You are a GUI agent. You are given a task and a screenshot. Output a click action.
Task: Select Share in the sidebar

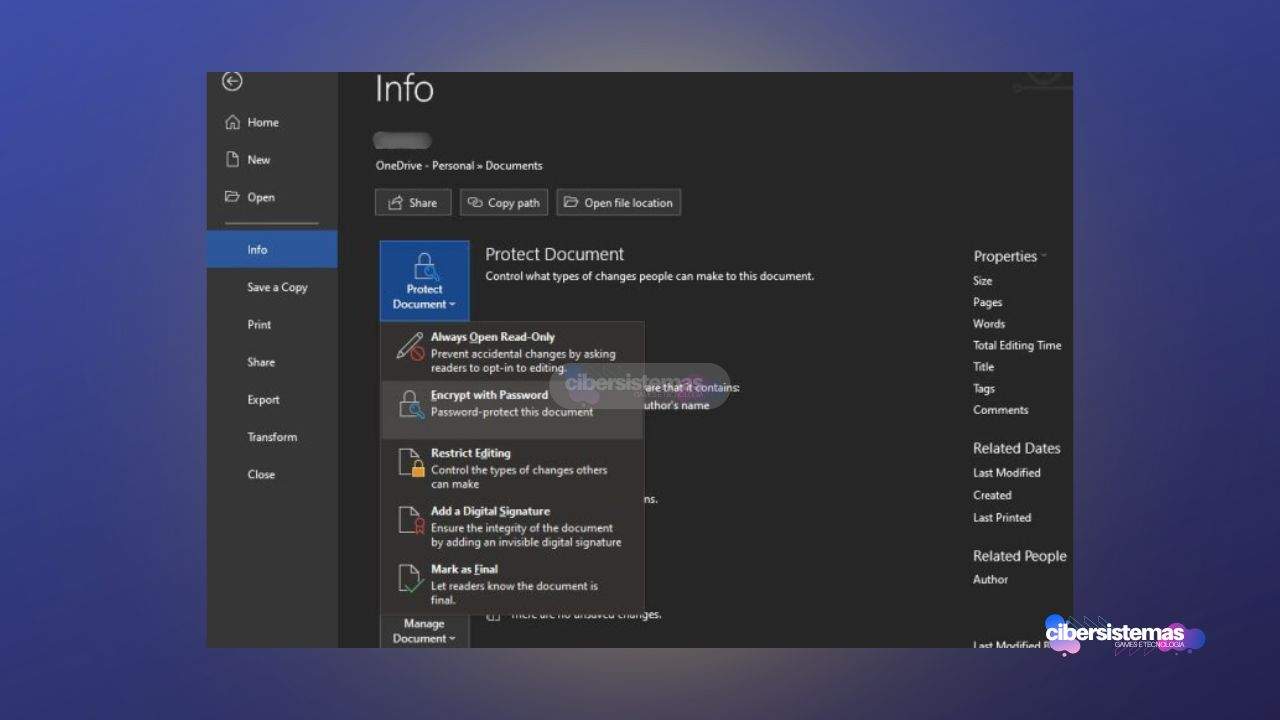pyautogui.click(x=272, y=362)
